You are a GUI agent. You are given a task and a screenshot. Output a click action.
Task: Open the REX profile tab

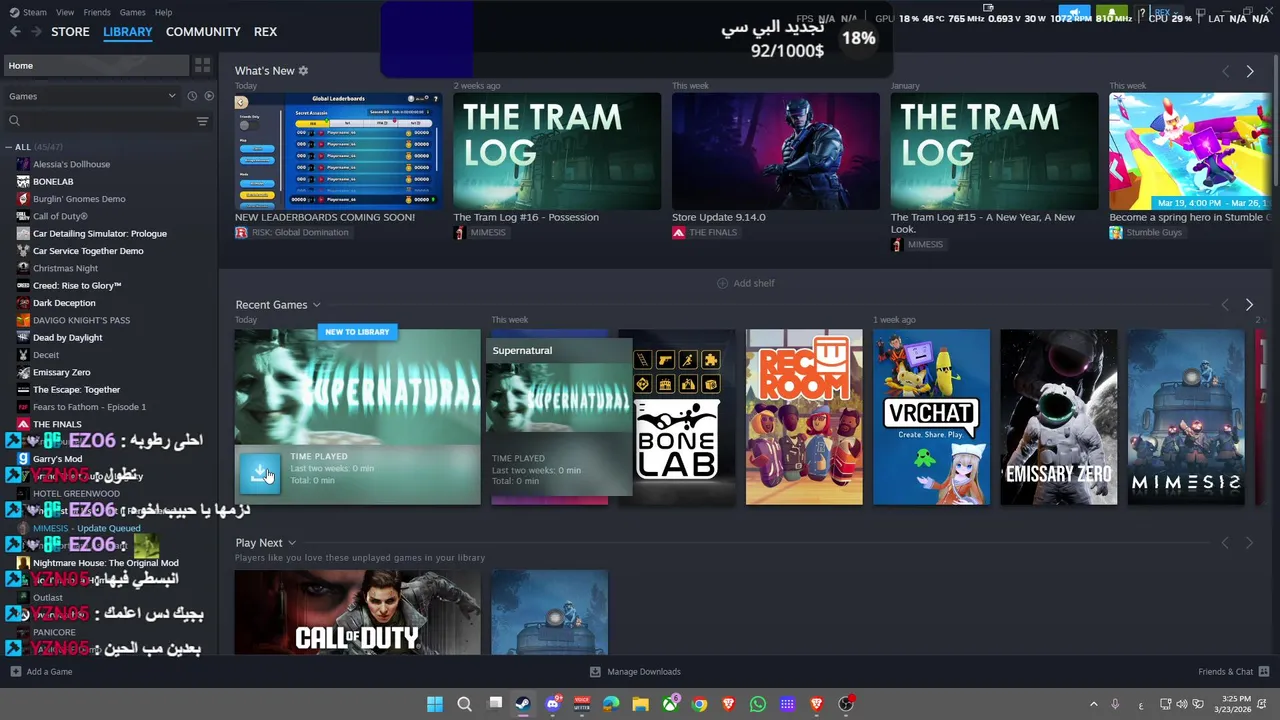tap(265, 32)
